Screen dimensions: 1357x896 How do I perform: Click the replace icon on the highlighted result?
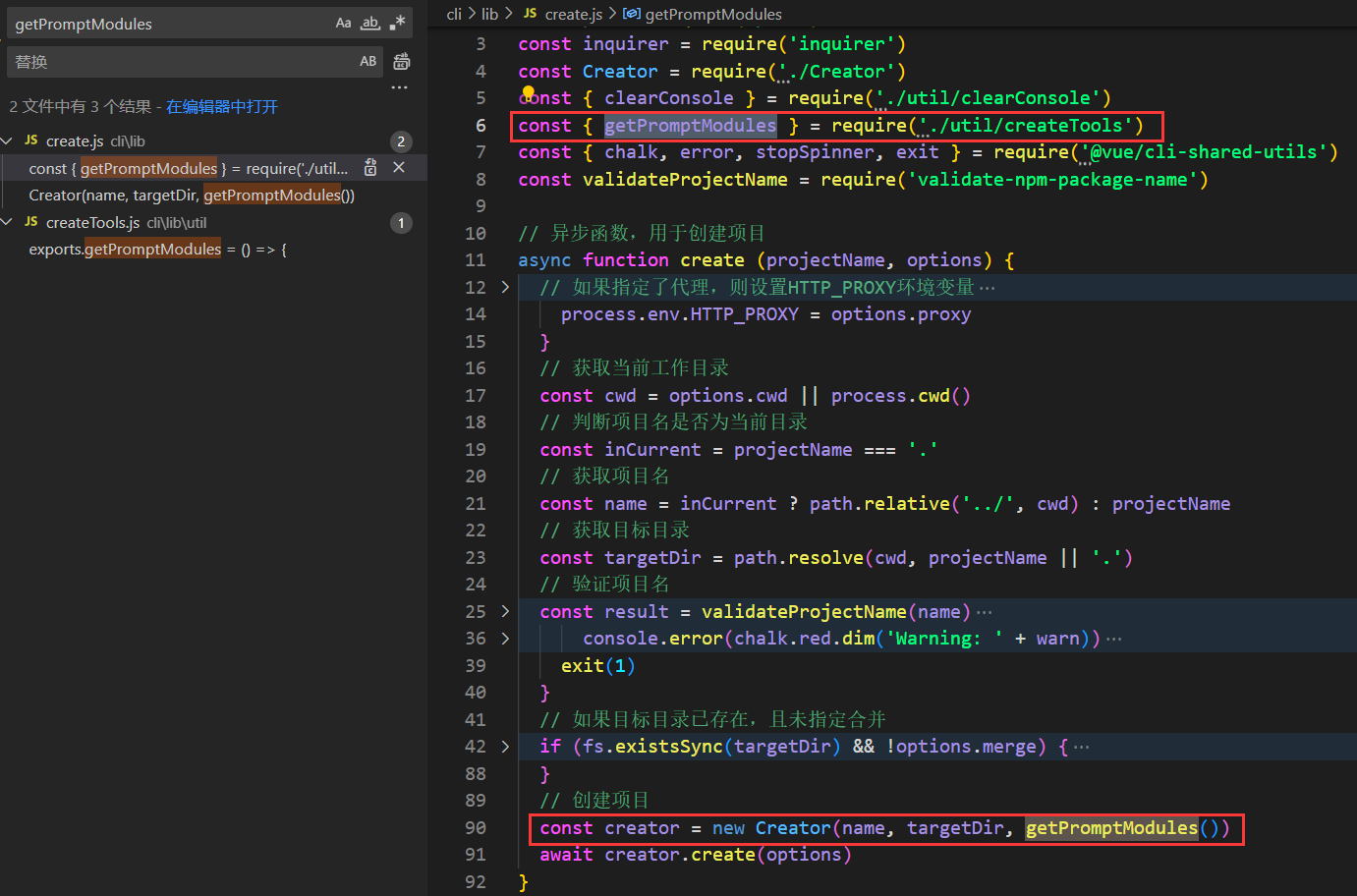370,168
